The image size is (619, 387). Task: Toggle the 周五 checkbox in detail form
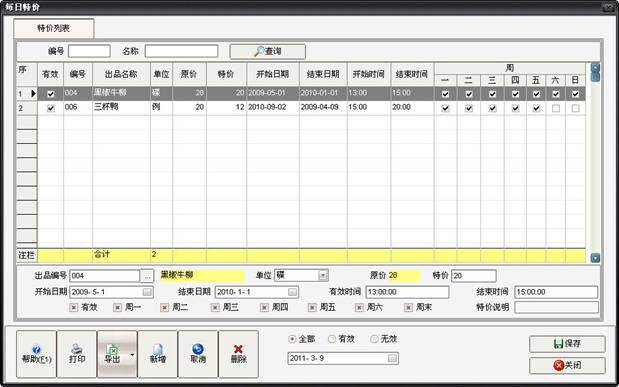click(x=312, y=308)
